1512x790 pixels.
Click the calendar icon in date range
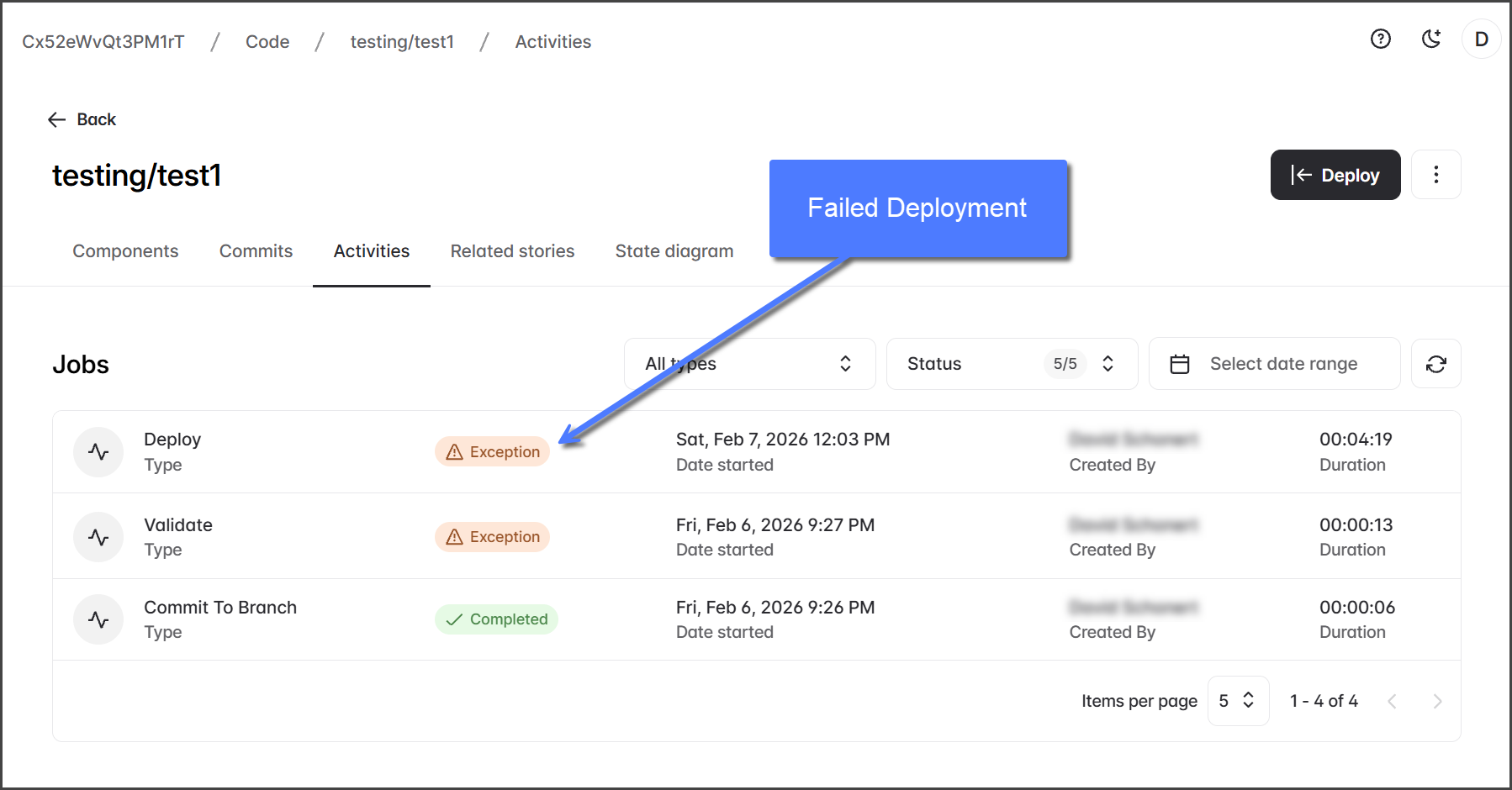pyautogui.click(x=1180, y=364)
